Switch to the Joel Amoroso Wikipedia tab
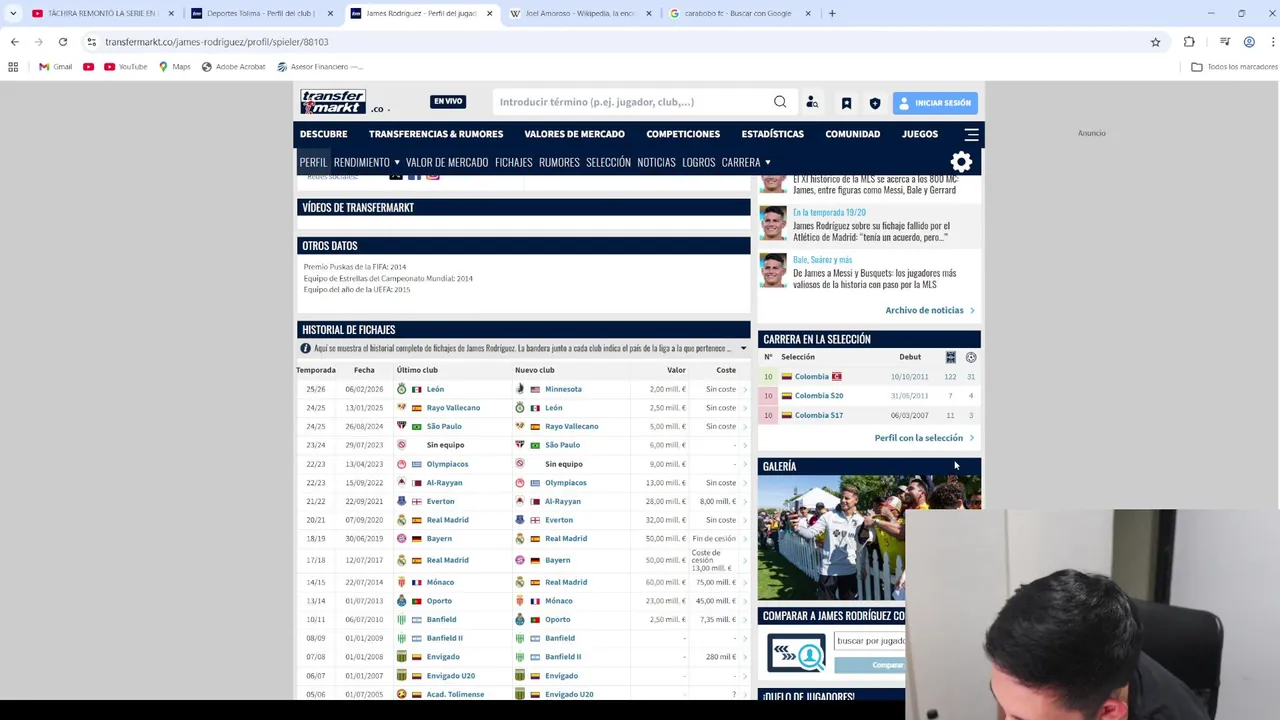This screenshot has width=1280, height=720. [580, 13]
